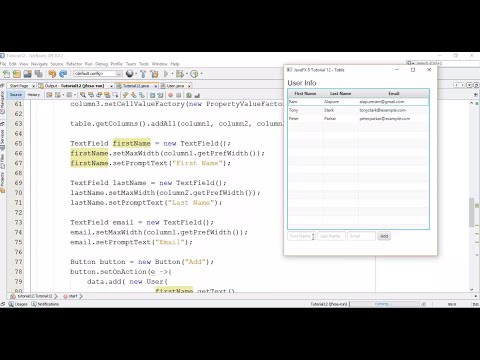Click the start breadcrumb at editor bottom

click(x=71, y=296)
